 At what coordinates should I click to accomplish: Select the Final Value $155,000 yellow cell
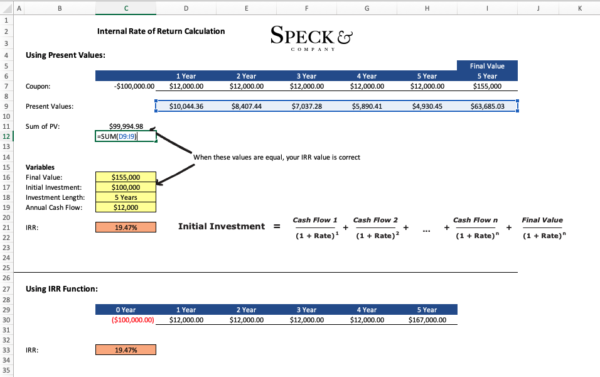(x=126, y=177)
